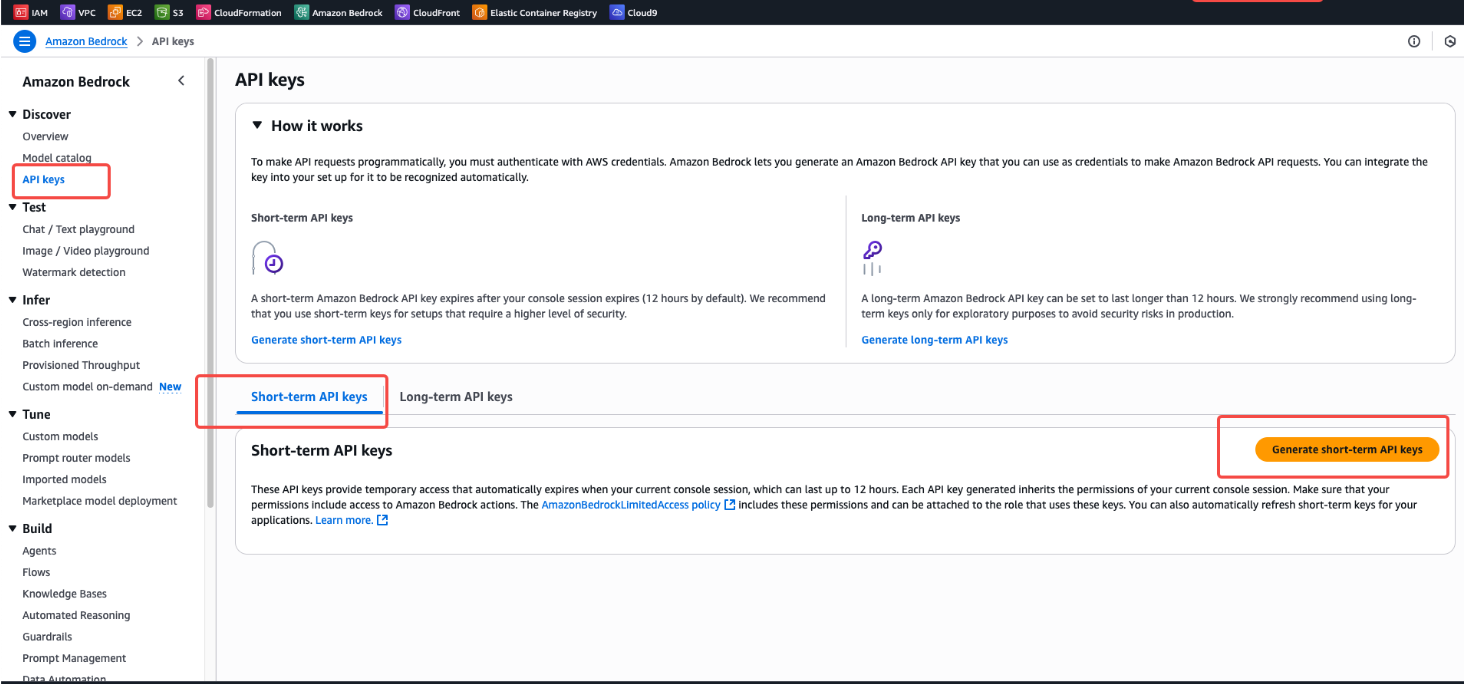Open the S3 service shortcut icon
This screenshot has height=684, width=1464.
(x=162, y=12)
